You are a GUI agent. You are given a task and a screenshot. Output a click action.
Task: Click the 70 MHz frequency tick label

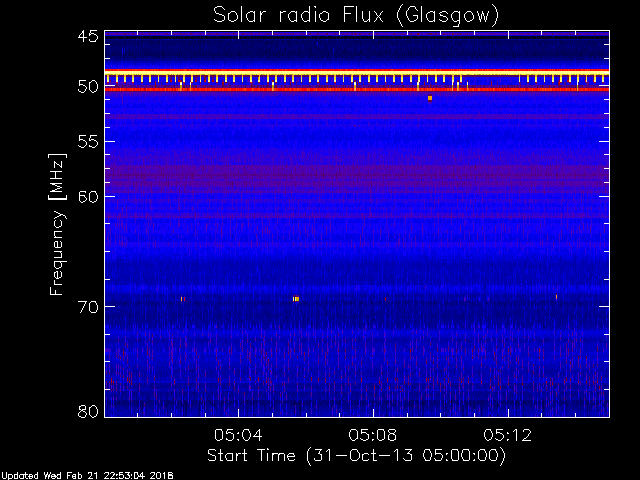click(x=87, y=306)
